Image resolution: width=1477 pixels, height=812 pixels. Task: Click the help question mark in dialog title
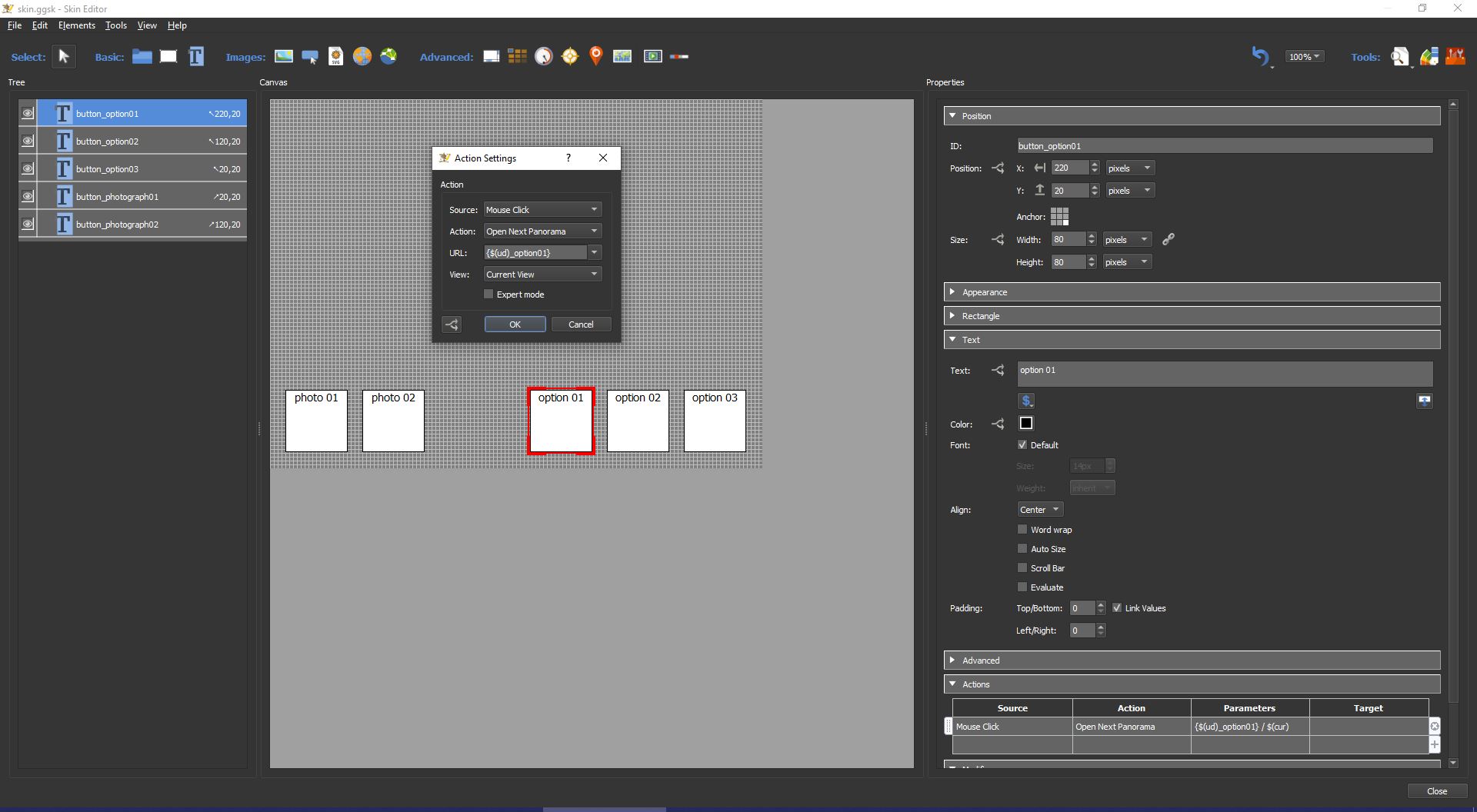(x=568, y=158)
